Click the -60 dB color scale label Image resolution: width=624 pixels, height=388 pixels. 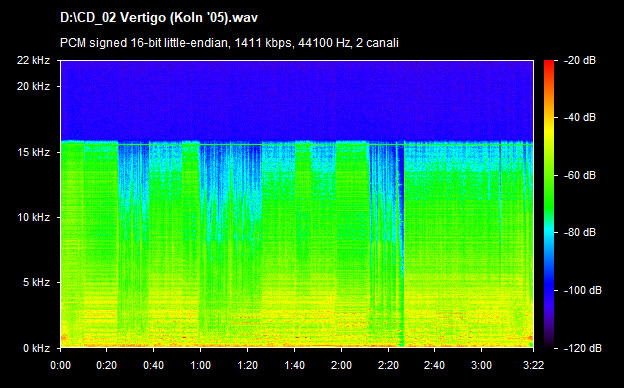coord(580,175)
